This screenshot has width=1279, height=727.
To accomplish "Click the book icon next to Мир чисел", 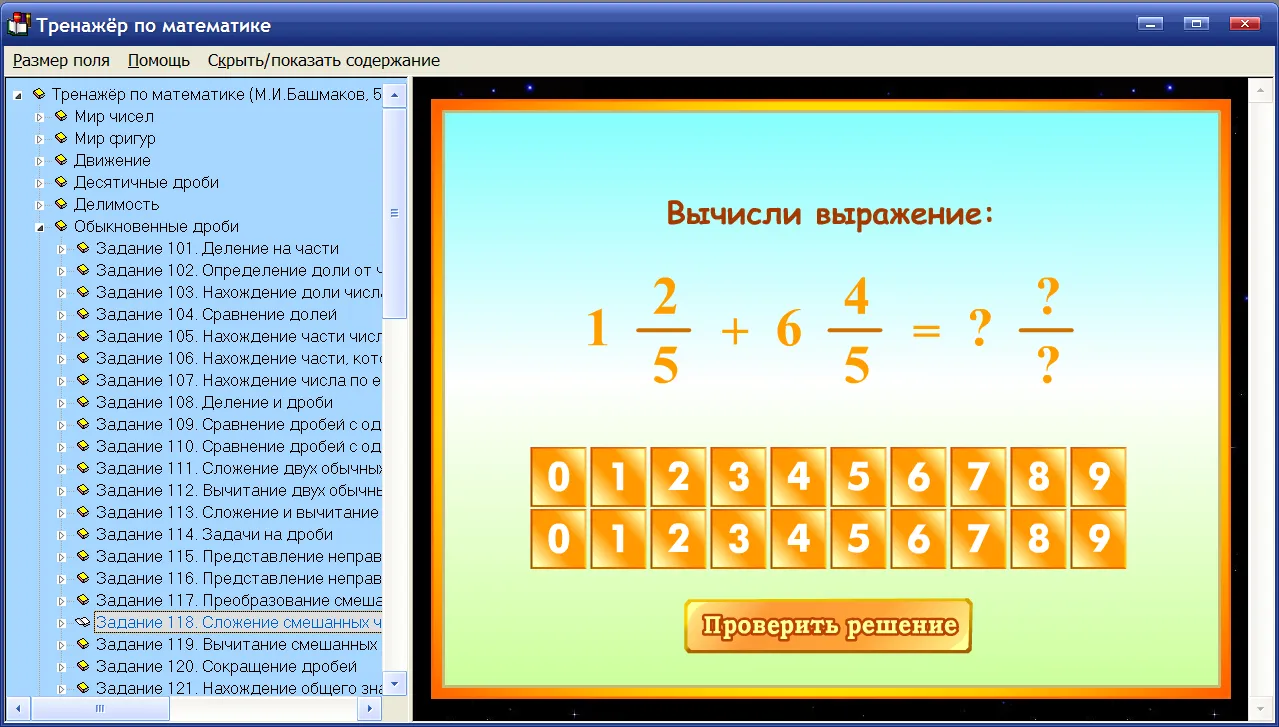I will [61, 116].
